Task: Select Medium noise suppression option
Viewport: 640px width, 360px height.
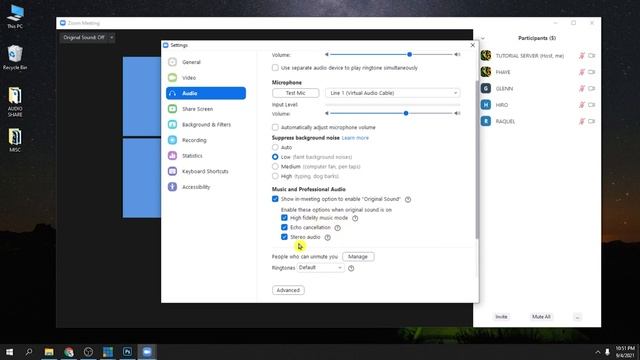Action: pos(275,167)
